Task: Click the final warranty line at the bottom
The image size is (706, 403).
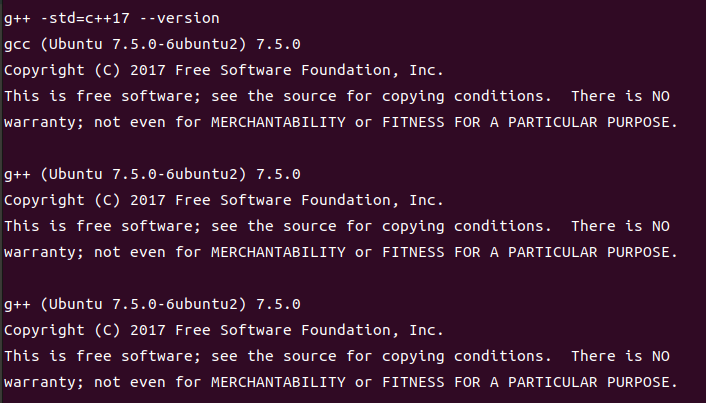Action: click(341, 383)
